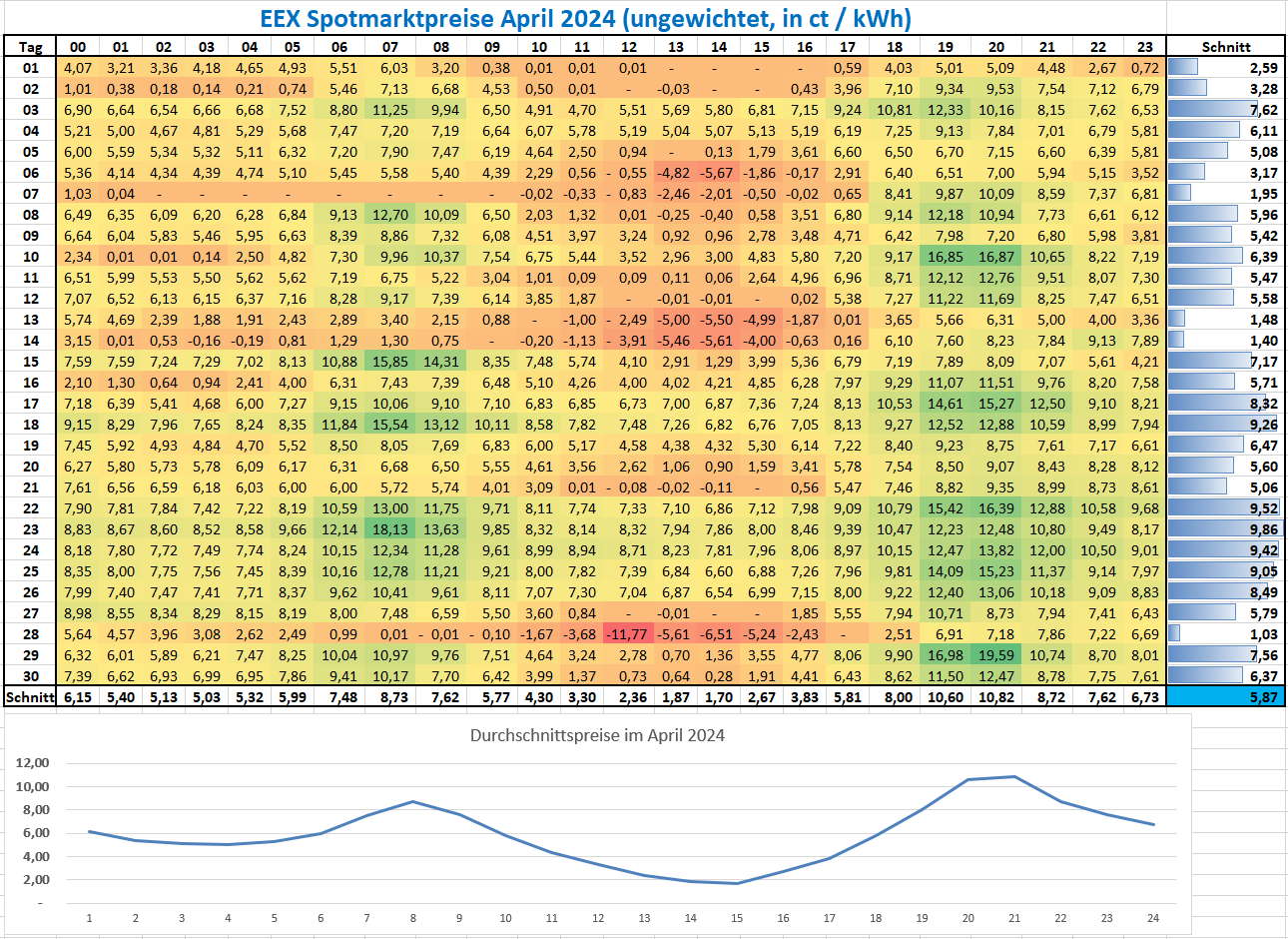Select the day 23 average value '9,86'

1263,529
